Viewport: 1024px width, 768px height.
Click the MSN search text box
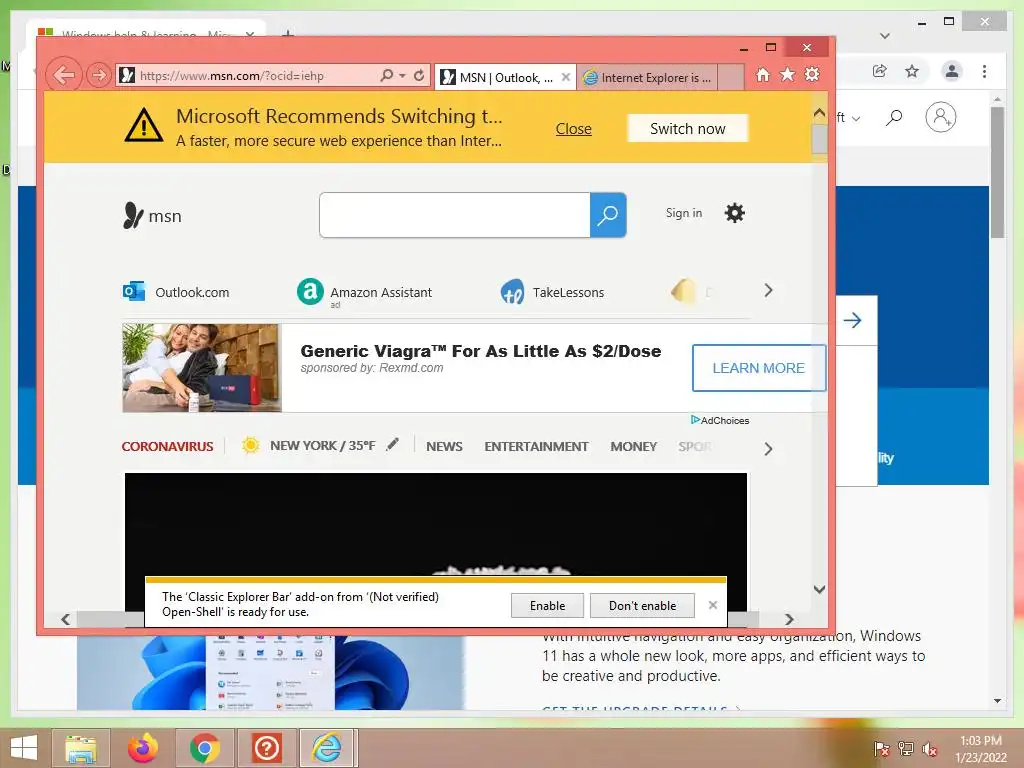(455, 215)
